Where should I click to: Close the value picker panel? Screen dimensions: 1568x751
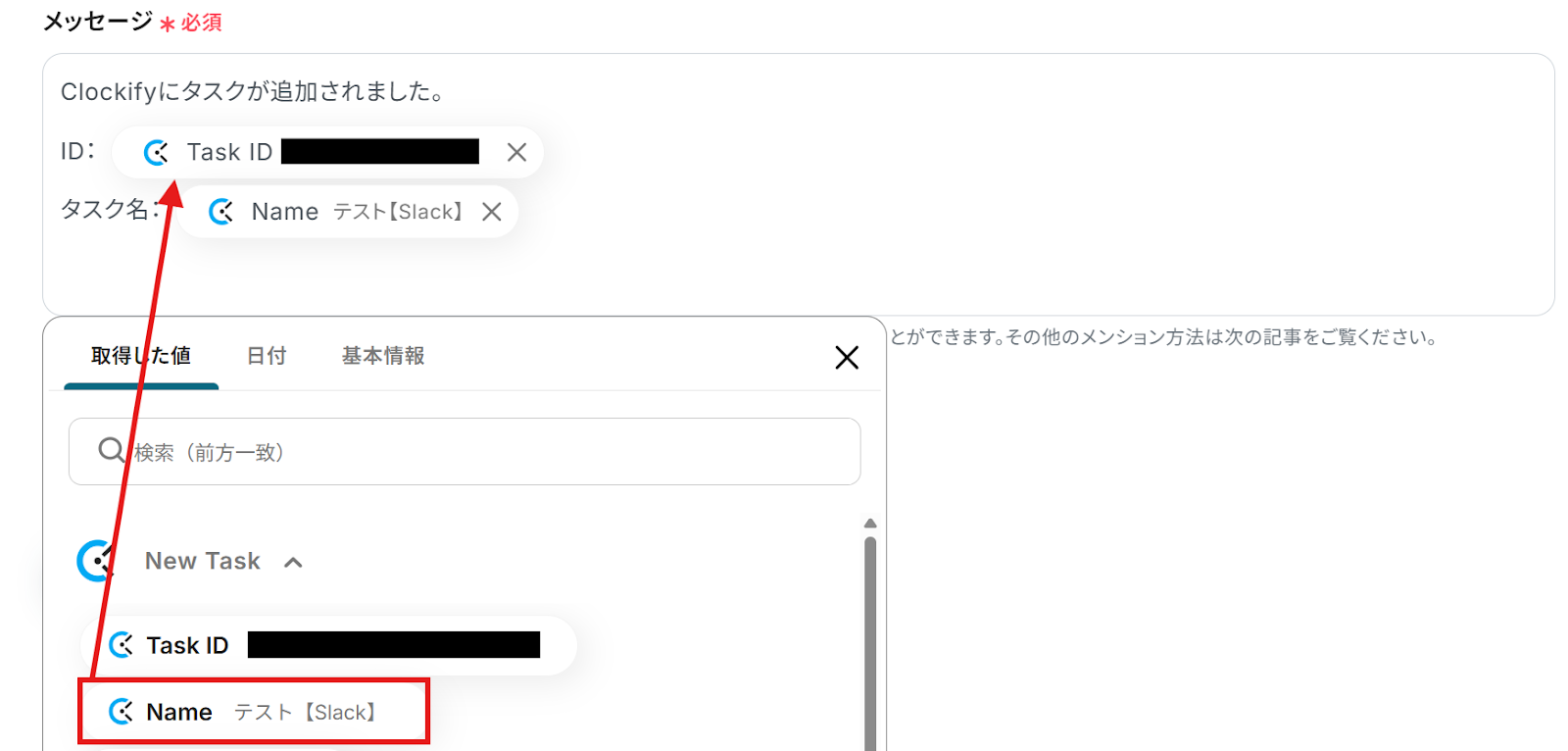click(x=847, y=357)
